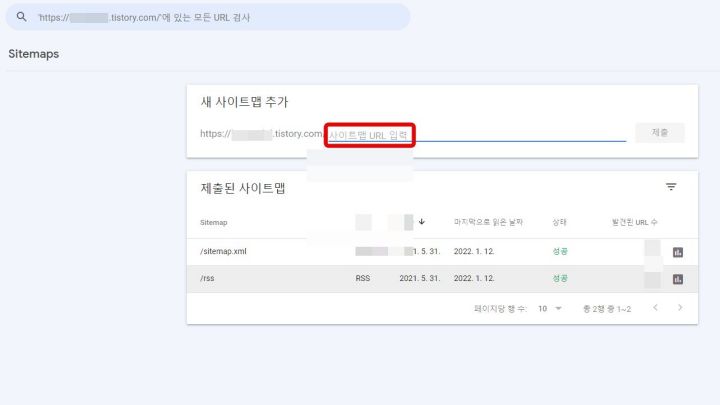Viewport: 720px width, 405px height.
Task: Select the 마지막으로 읽은 날짜 column header
Action: pyautogui.click(x=488, y=222)
